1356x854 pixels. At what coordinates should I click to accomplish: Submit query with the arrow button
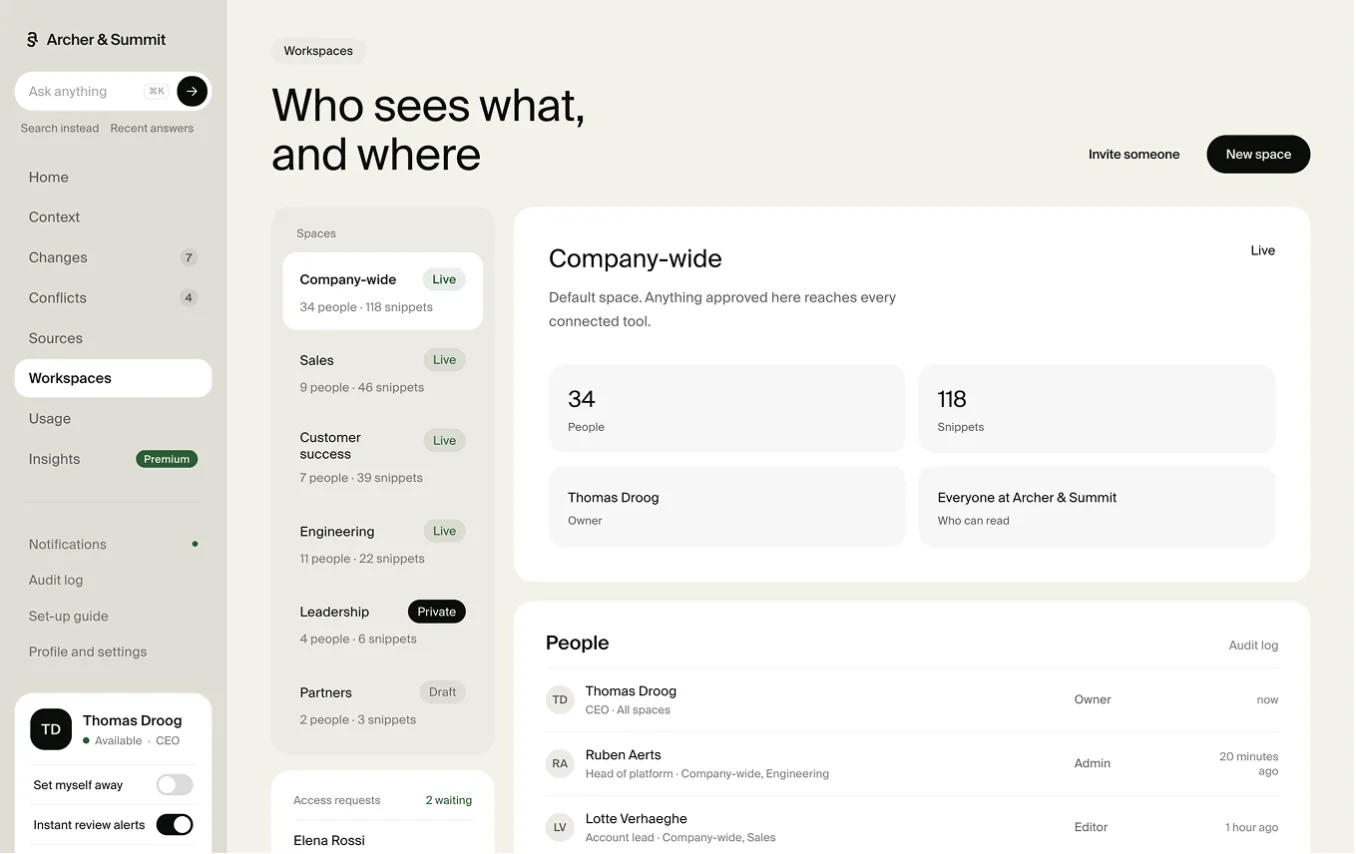click(192, 91)
